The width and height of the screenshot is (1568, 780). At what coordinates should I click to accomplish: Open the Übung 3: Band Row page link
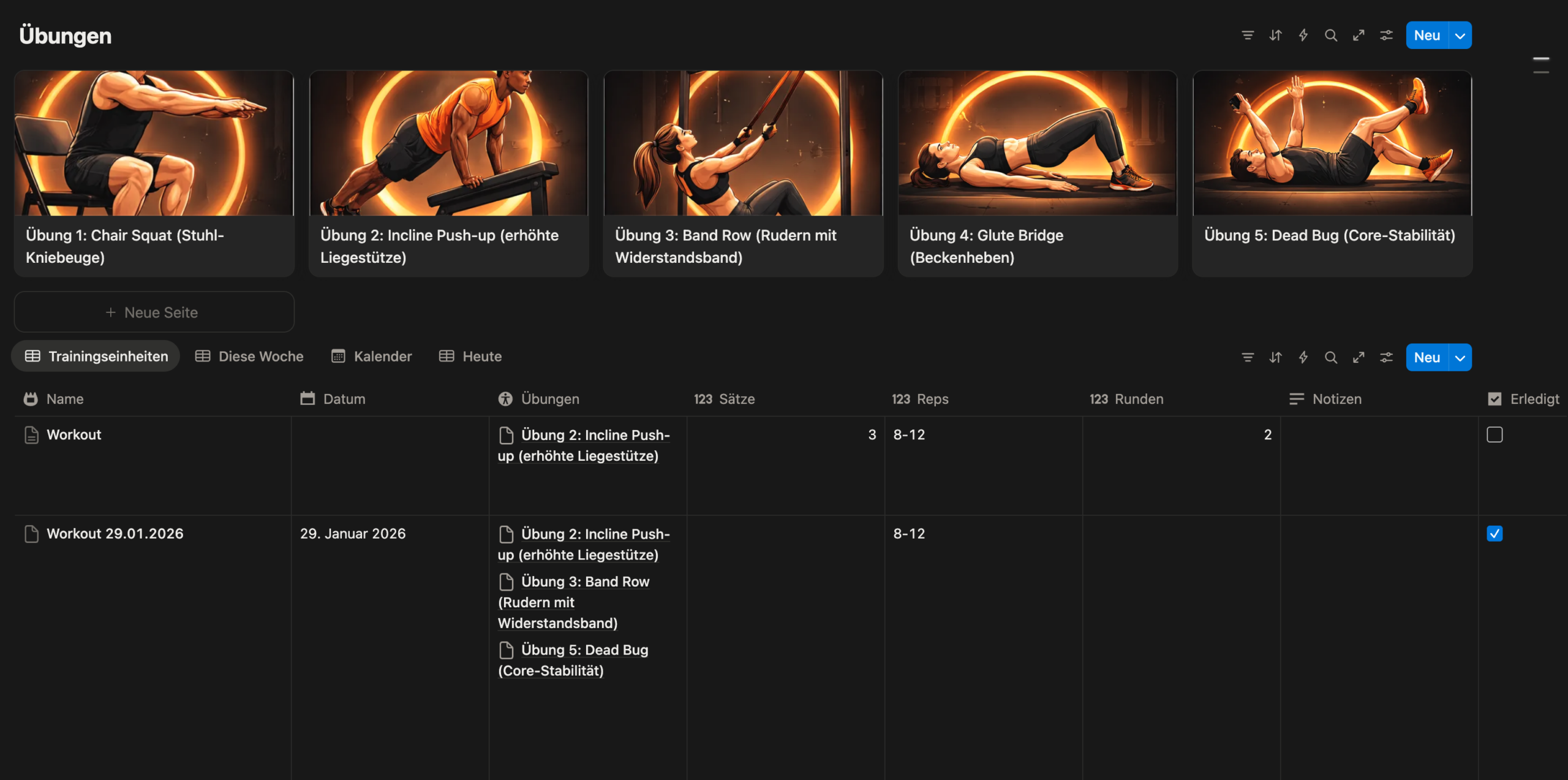tap(584, 581)
